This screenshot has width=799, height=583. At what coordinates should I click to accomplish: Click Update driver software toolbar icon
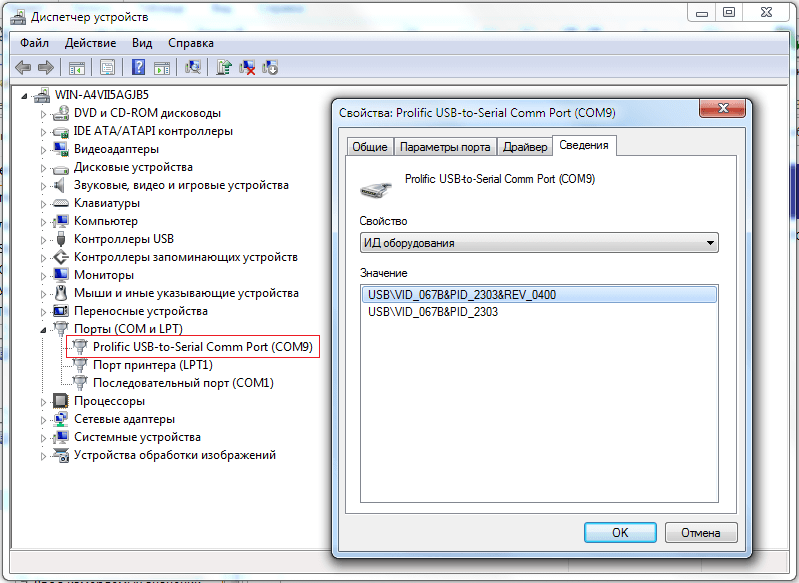pos(224,67)
